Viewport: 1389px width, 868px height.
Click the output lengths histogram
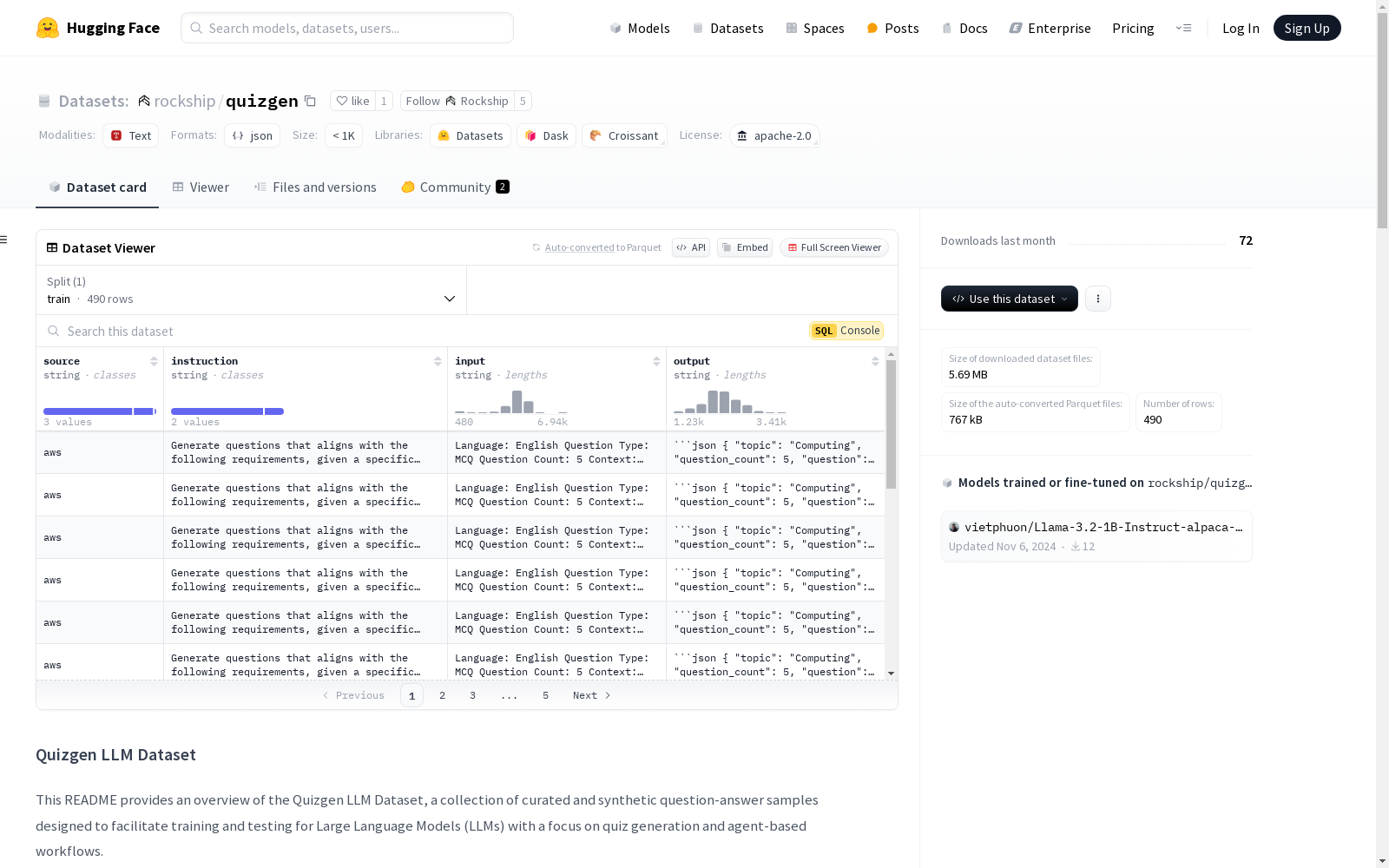pyautogui.click(x=730, y=401)
